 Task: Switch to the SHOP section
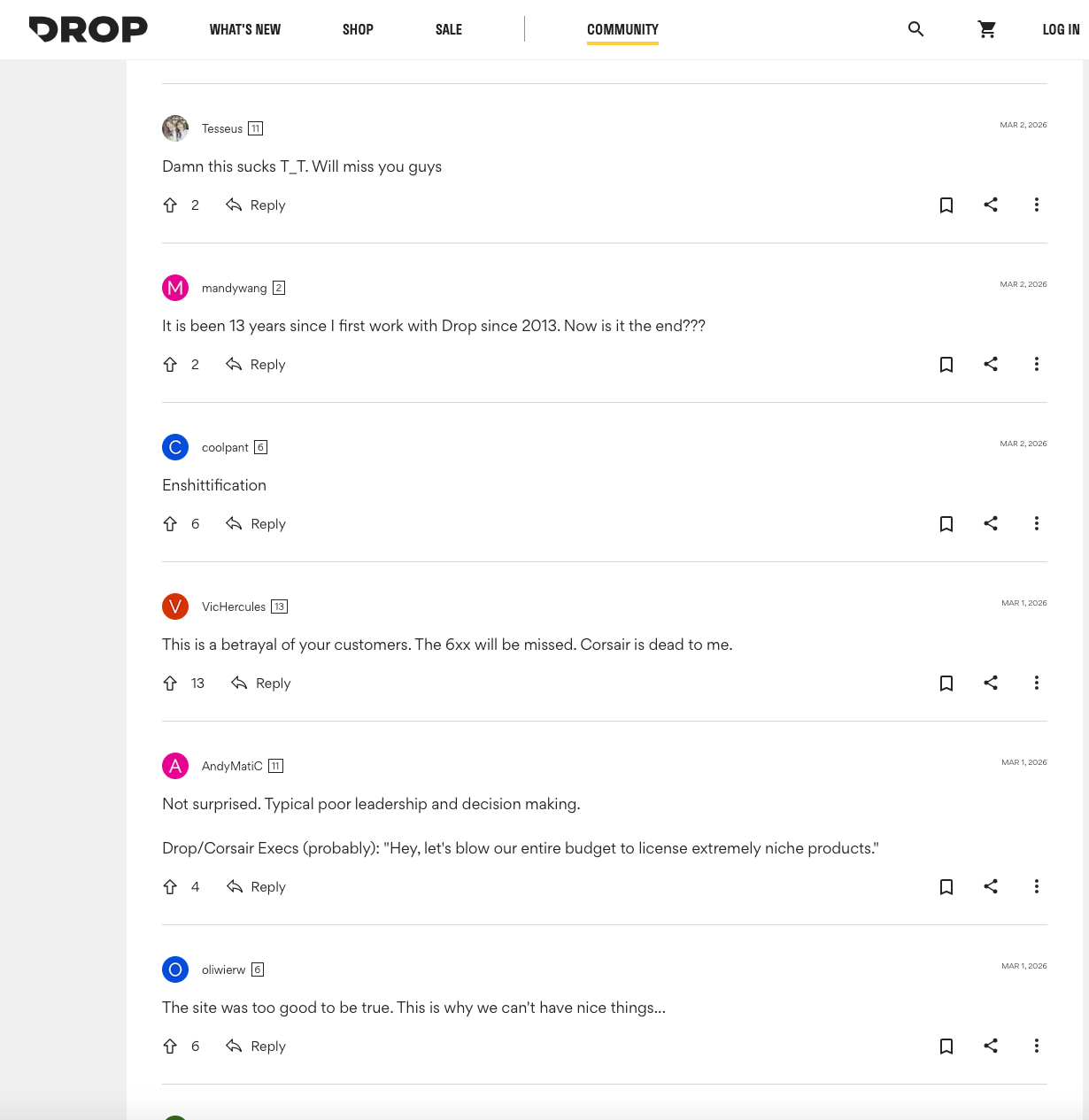tap(358, 29)
